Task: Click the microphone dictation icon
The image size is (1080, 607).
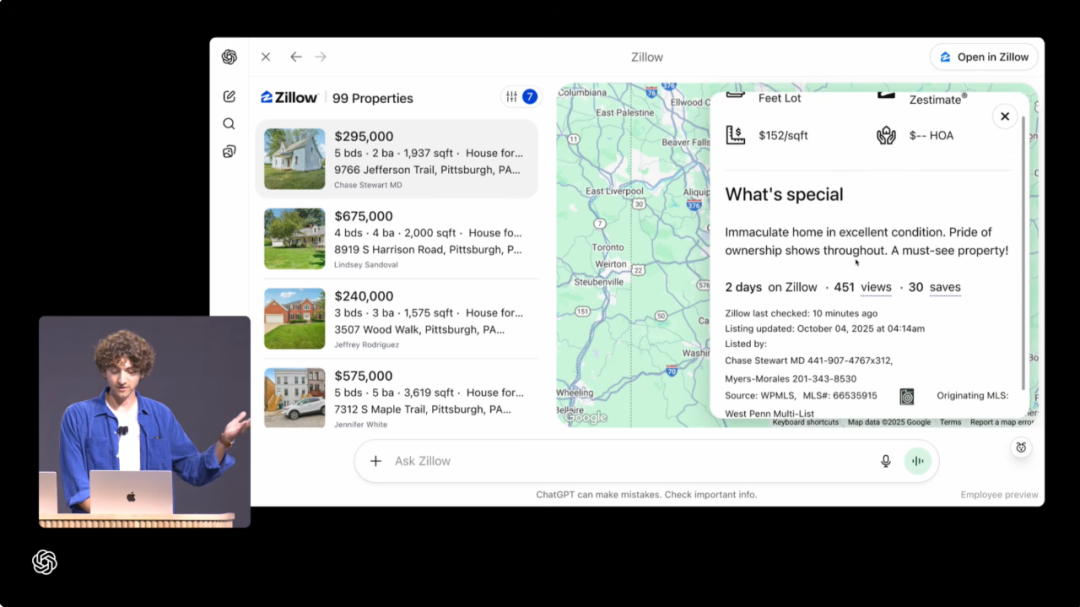Action: point(885,461)
